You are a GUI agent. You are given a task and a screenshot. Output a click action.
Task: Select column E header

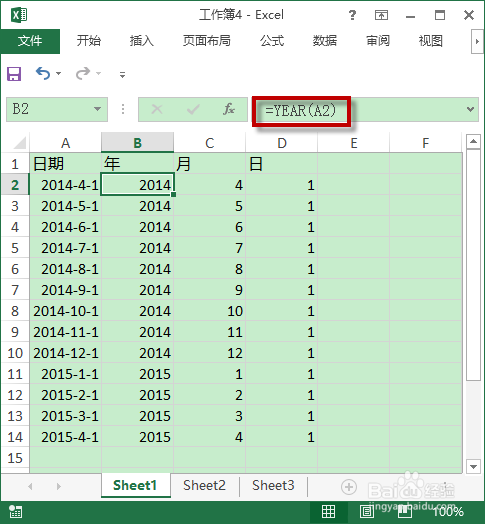(x=354, y=143)
